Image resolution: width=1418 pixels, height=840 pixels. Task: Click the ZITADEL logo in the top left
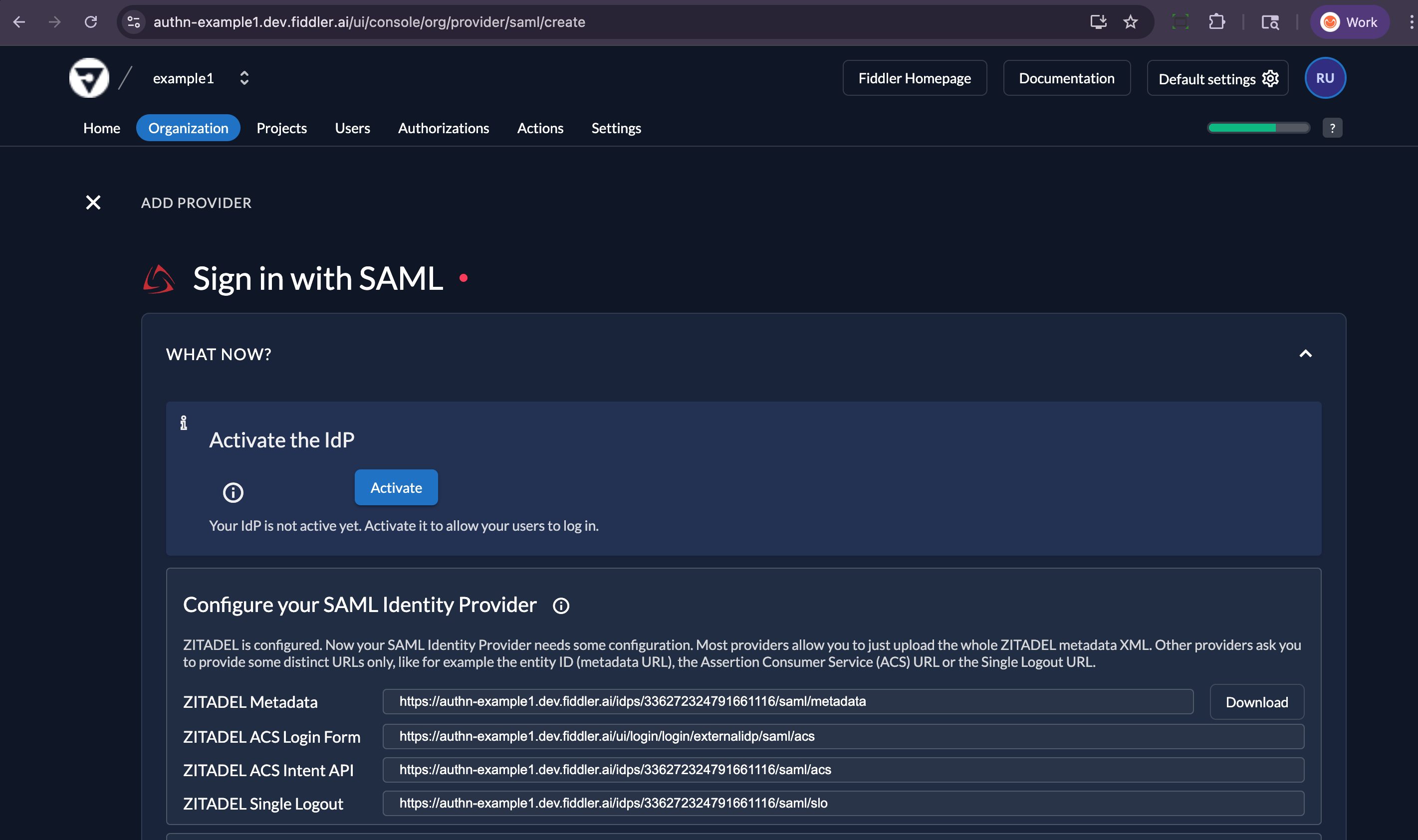coord(88,77)
